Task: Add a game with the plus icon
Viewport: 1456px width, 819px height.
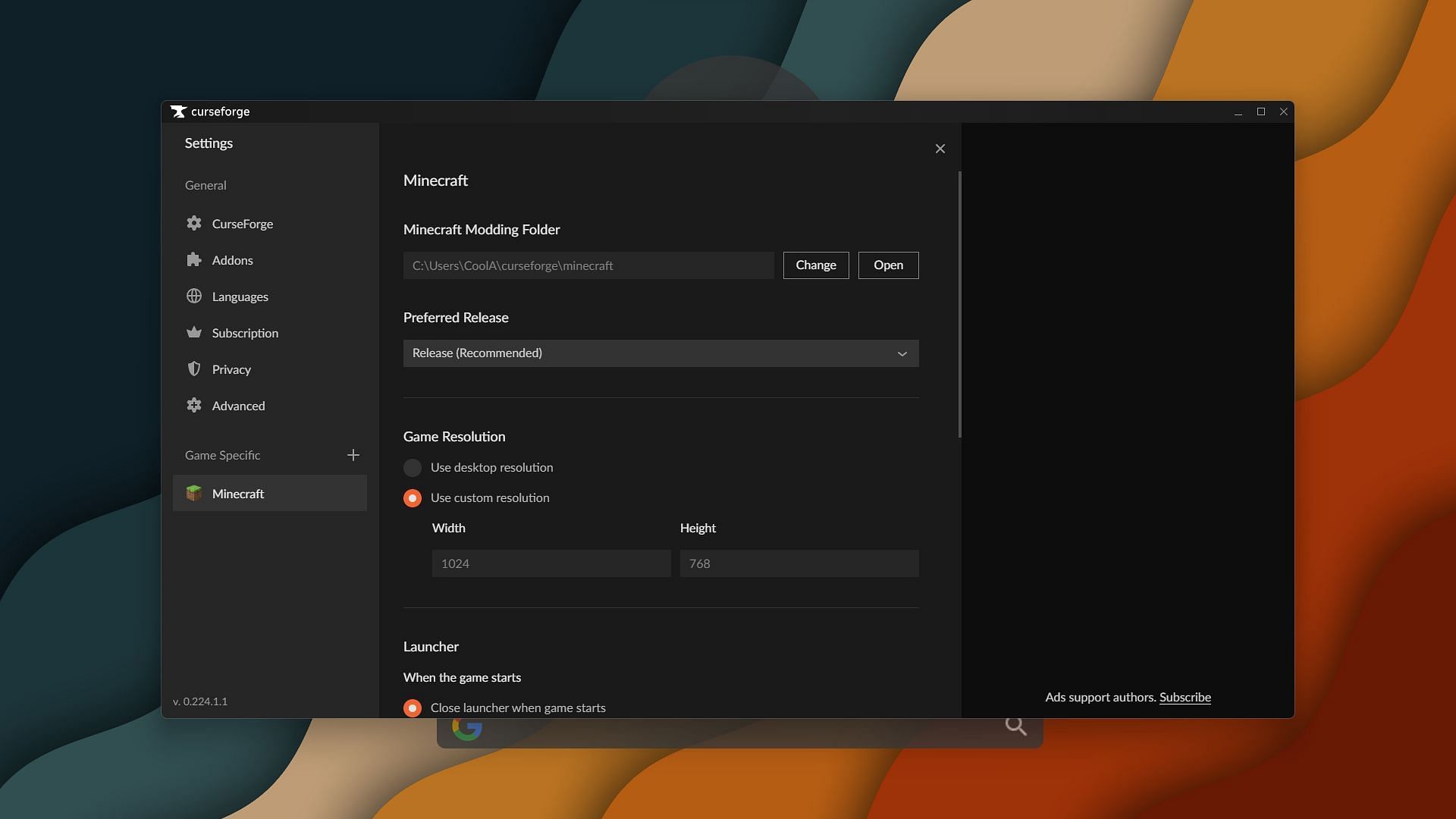Action: 353,455
